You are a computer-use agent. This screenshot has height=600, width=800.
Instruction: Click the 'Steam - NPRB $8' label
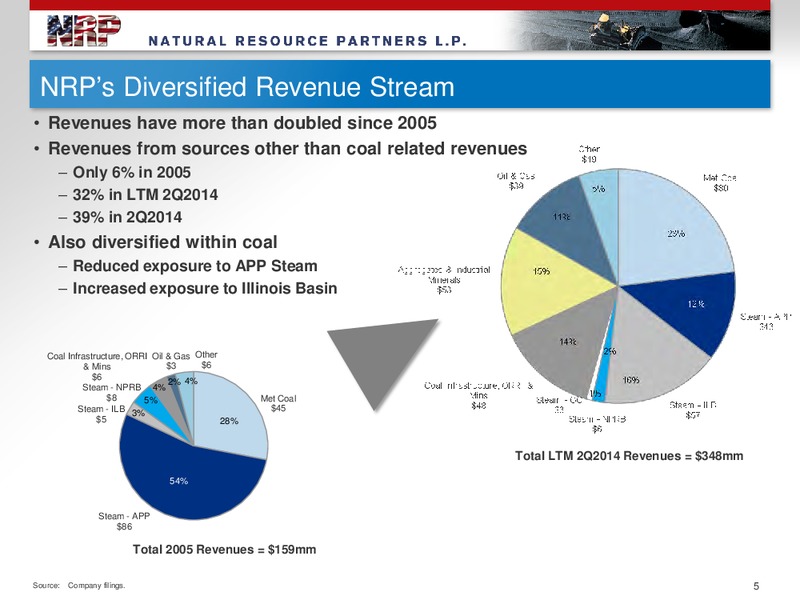point(111,392)
